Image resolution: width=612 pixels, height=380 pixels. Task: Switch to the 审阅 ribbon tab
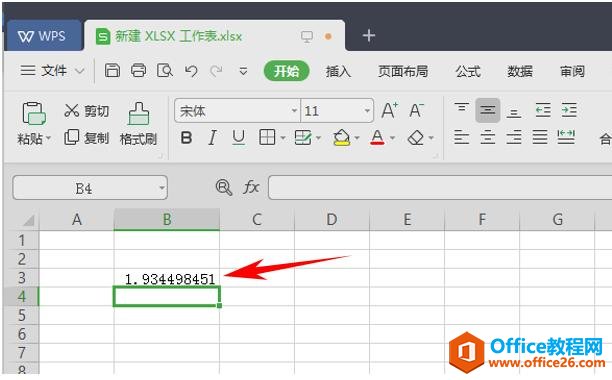tap(572, 71)
